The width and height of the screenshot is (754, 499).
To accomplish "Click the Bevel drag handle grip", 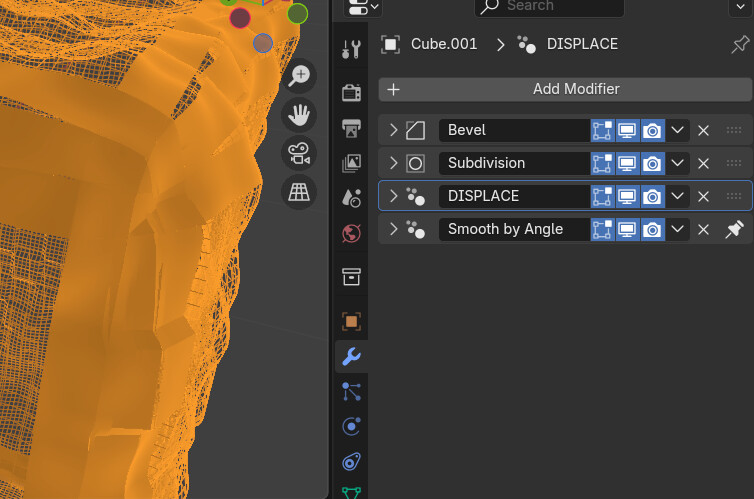I will [x=734, y=130].
